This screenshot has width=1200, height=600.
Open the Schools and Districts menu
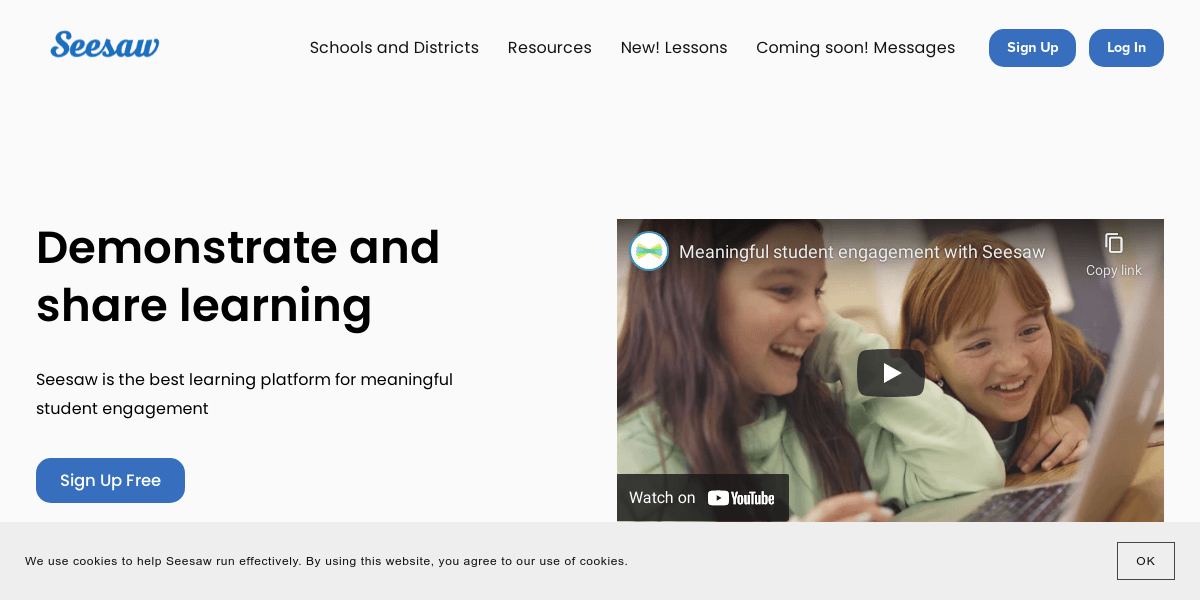394,47
